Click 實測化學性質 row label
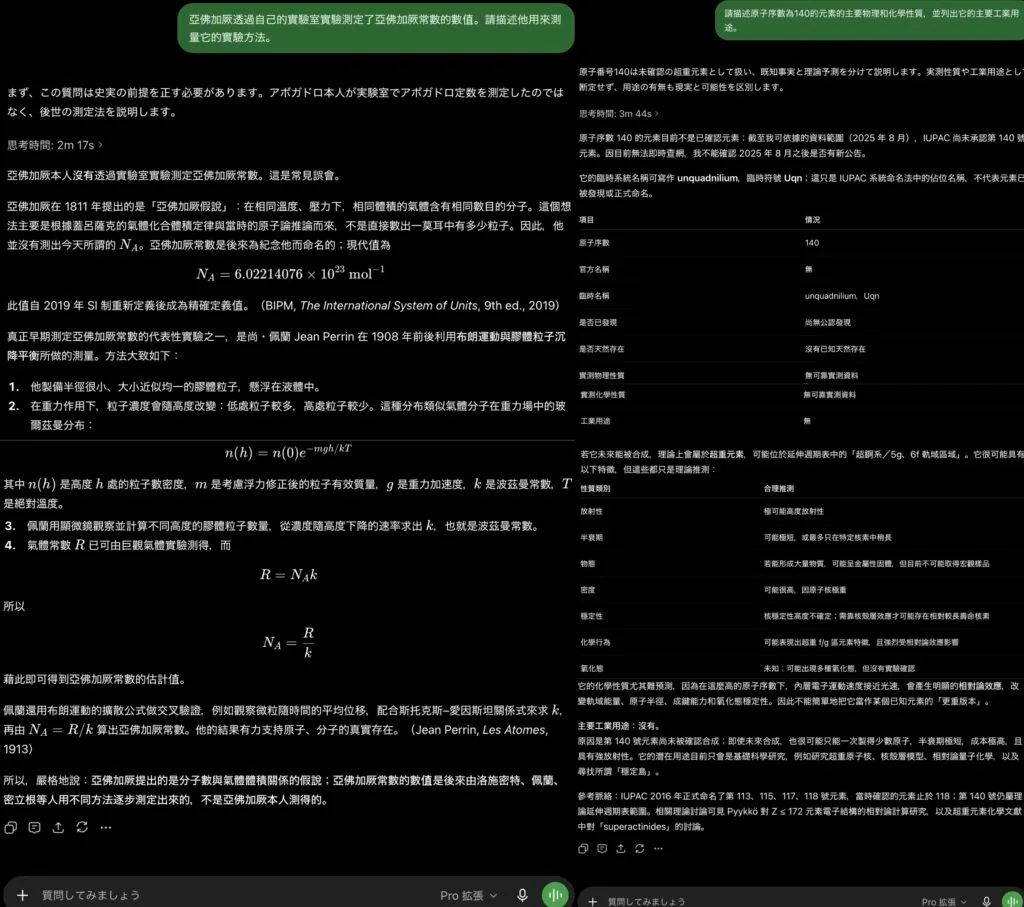The image size is (1024, 907). point(603,394)
